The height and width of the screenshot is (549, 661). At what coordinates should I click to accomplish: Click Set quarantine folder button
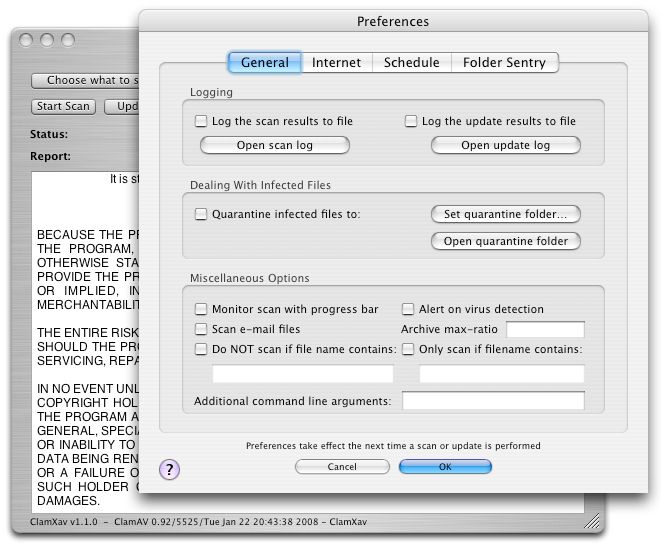pyautogui.click(x=505, y=214)
